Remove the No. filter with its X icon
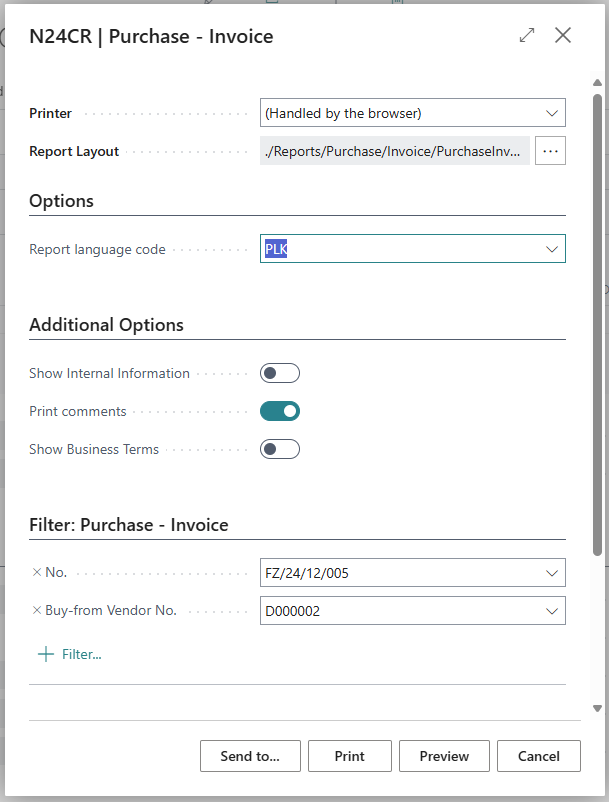The width and height of the screenshot is (609, 802). pyautogui.click(x=35, y=572)
